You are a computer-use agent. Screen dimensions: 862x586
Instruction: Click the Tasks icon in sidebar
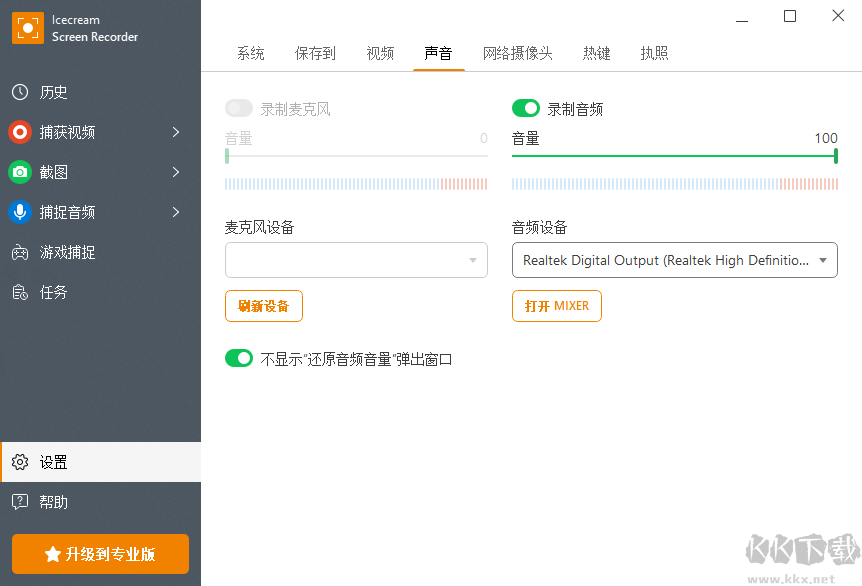point(20,292)
